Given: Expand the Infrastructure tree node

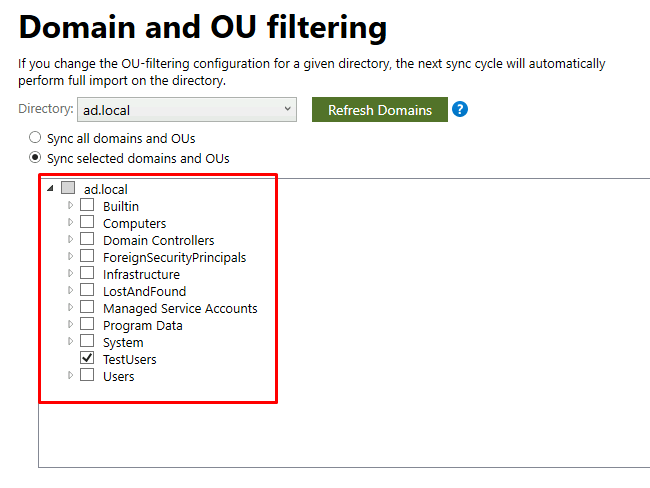Looking at the screenshot, I should [70, 274].
